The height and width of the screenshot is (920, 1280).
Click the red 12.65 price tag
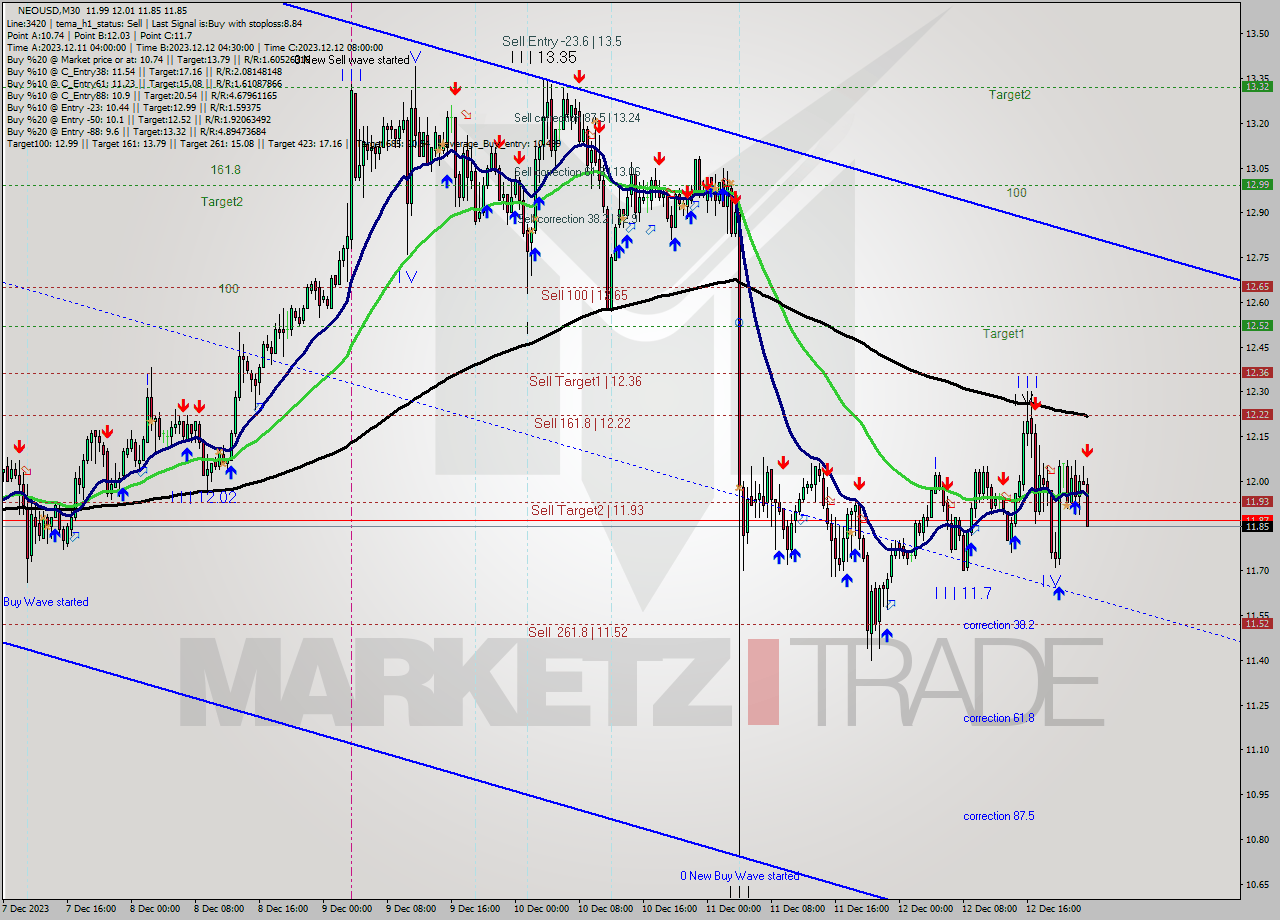(1257, 286)
